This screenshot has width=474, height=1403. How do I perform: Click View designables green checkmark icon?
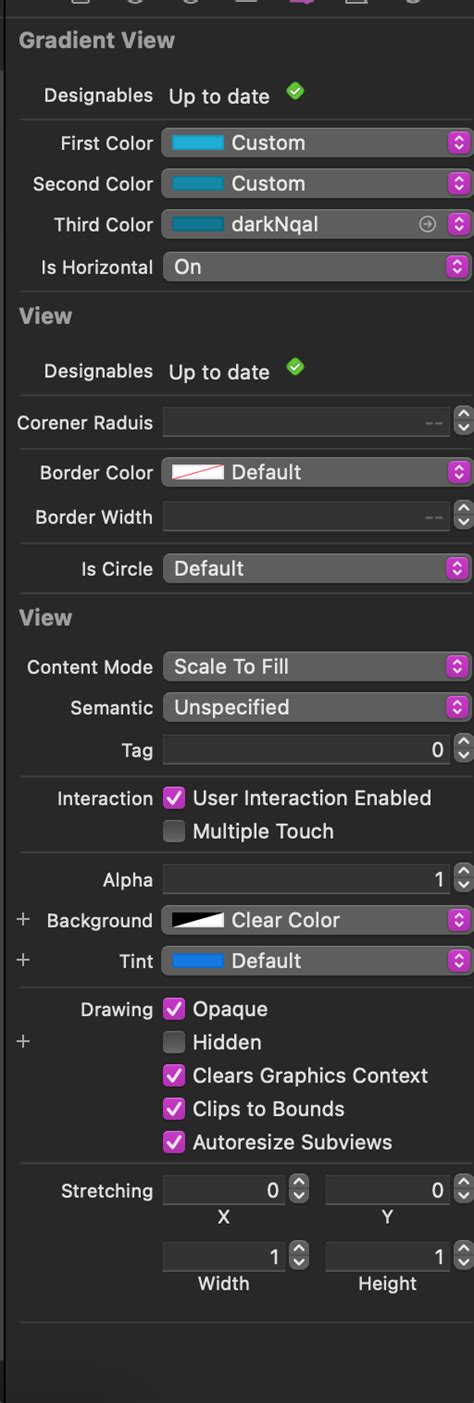click(x=295, y=367)
